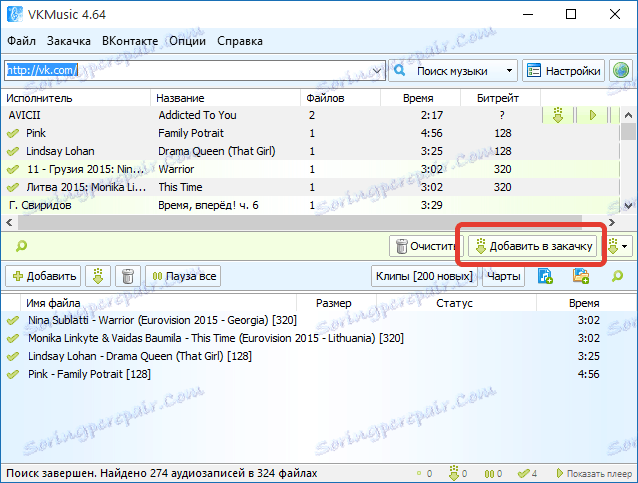
Task: Click the green search icon in download toolbar
Action: 617,276
